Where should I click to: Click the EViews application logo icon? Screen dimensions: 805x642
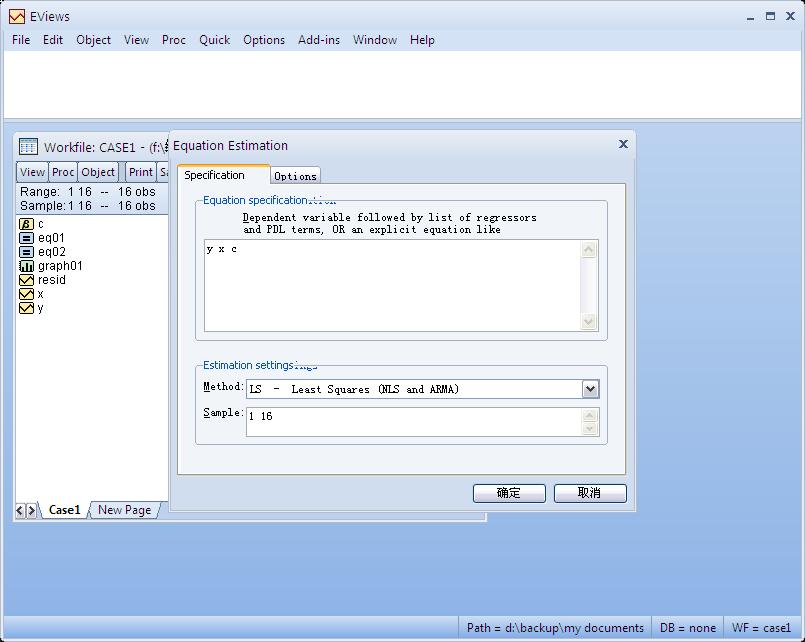point(16,16)
